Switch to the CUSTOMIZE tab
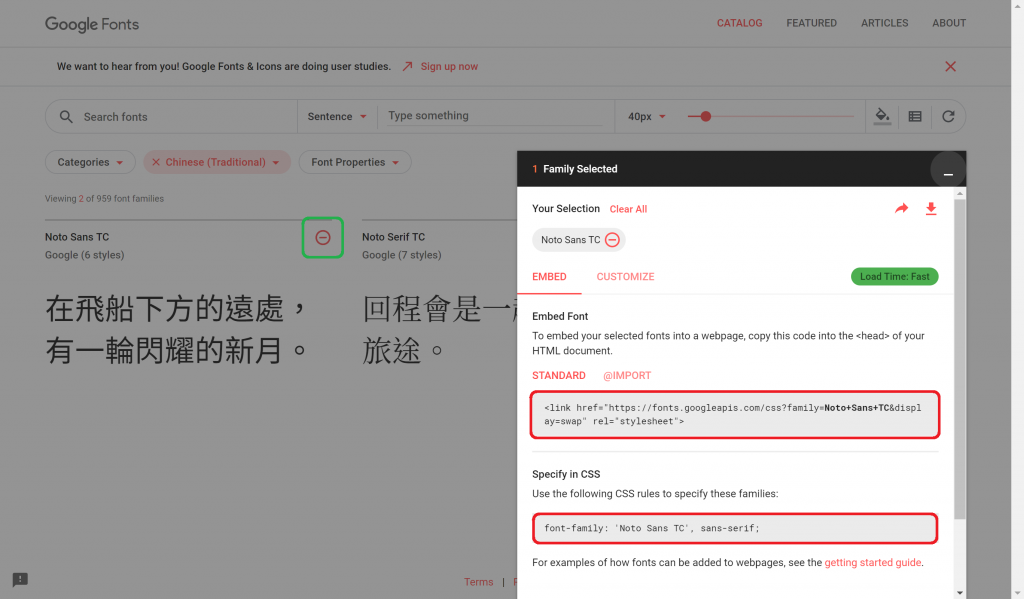The width and height of the screenshot is (1024, 599). tap(625, 277)
